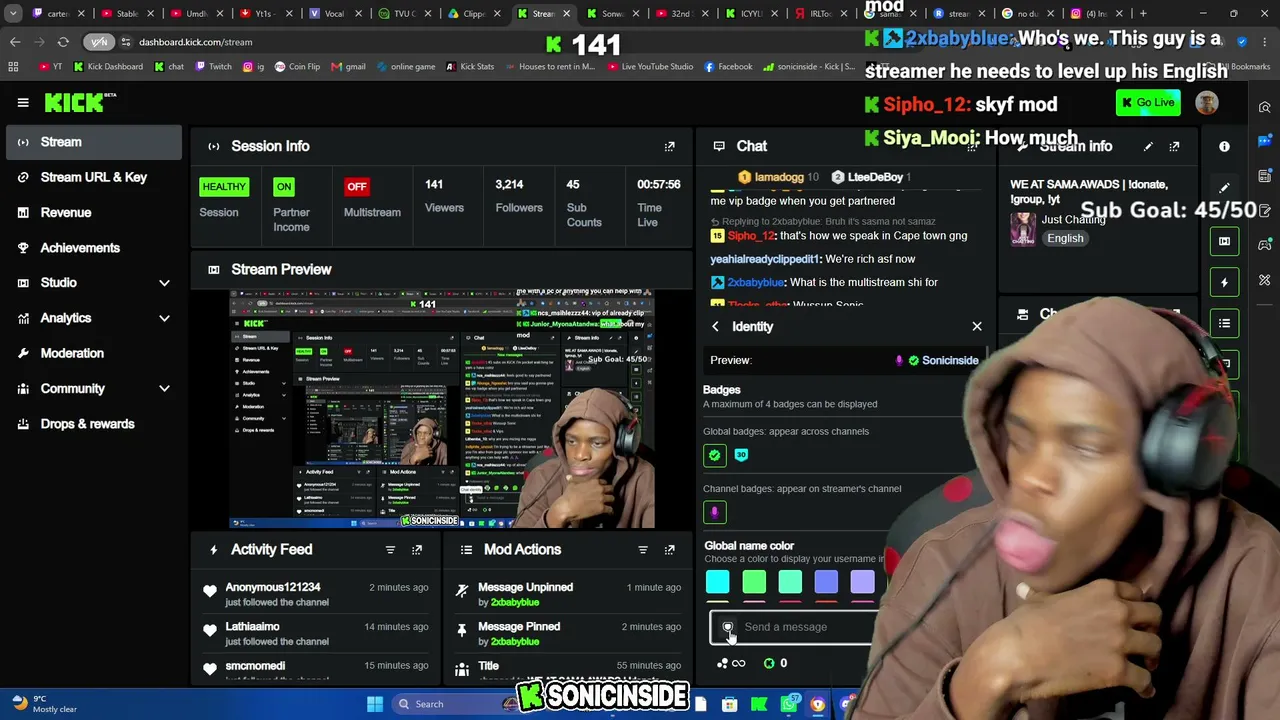This screenshot has height=720, width=1280.
Task: Edit stream info with the pencil icon
Action: click(x=1148, y=146)
